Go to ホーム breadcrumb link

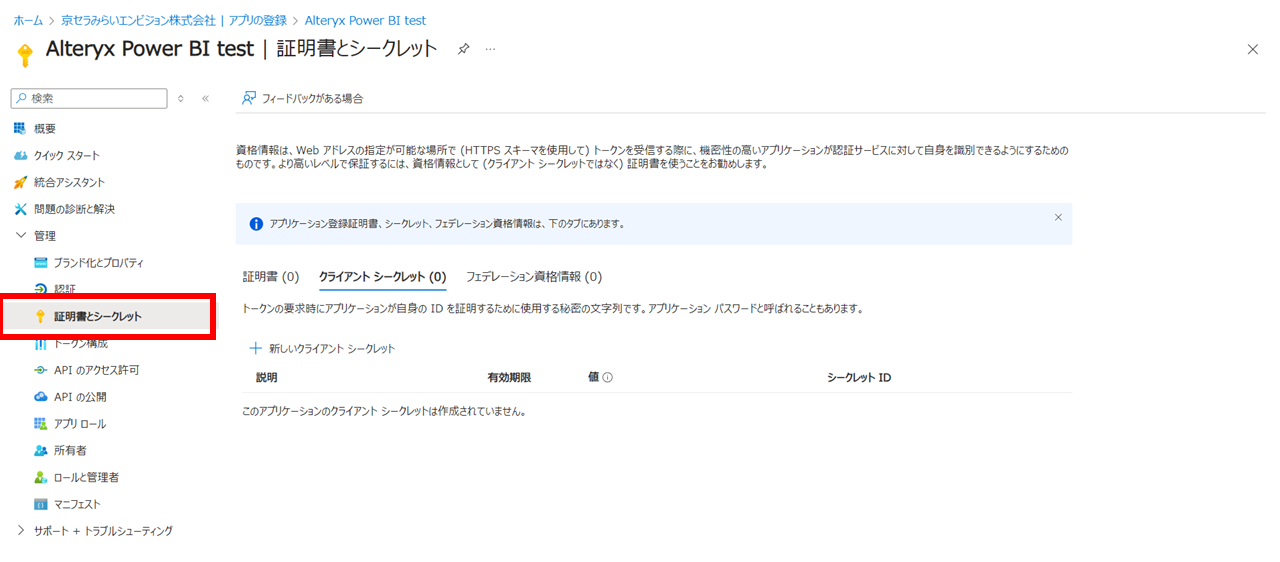[x=28, y=20]
